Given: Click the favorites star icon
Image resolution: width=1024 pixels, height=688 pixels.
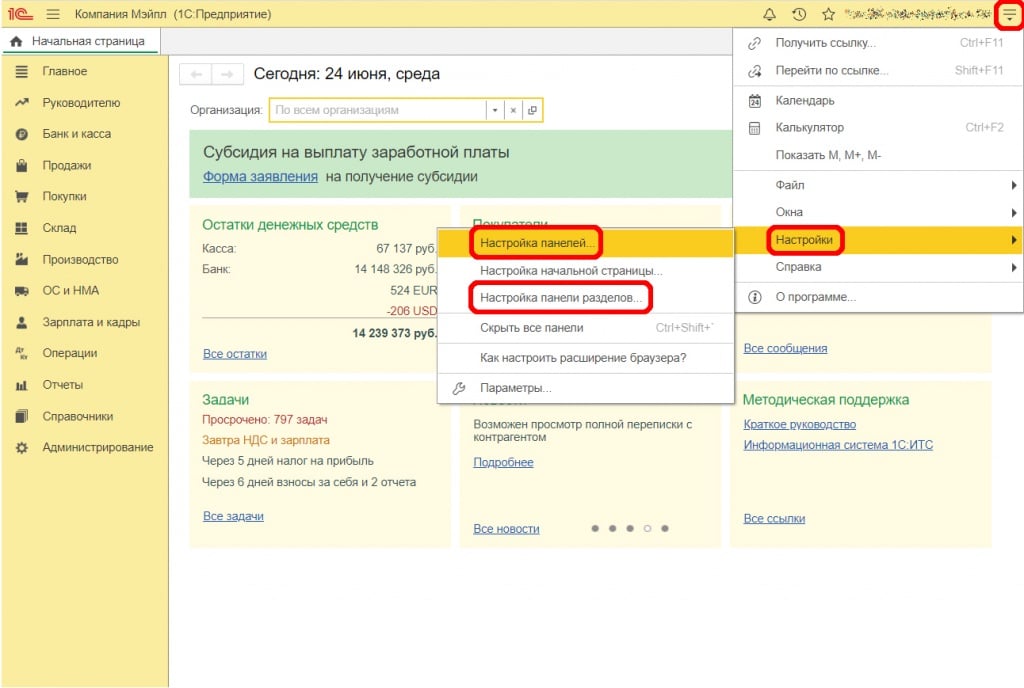Looking at the screenshot, I should click(x=828, y=14).
